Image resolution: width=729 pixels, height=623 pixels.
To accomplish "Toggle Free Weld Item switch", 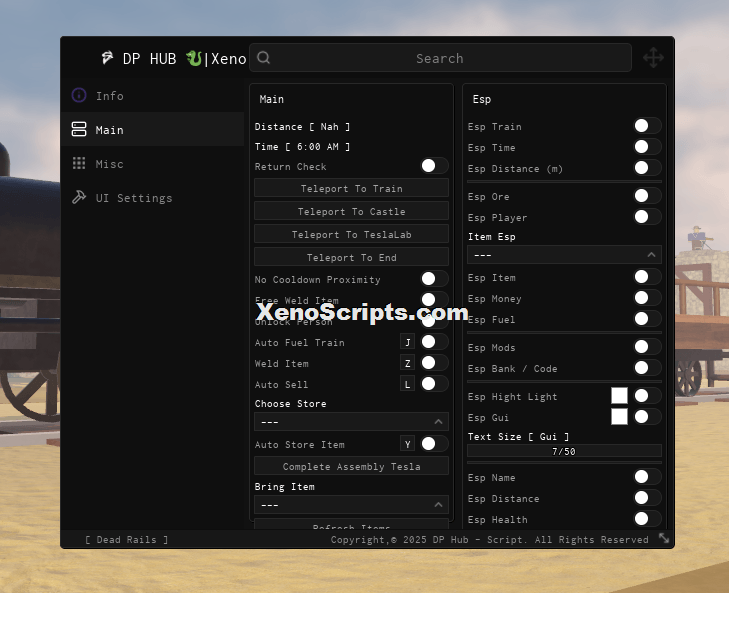I will [435, 299].
